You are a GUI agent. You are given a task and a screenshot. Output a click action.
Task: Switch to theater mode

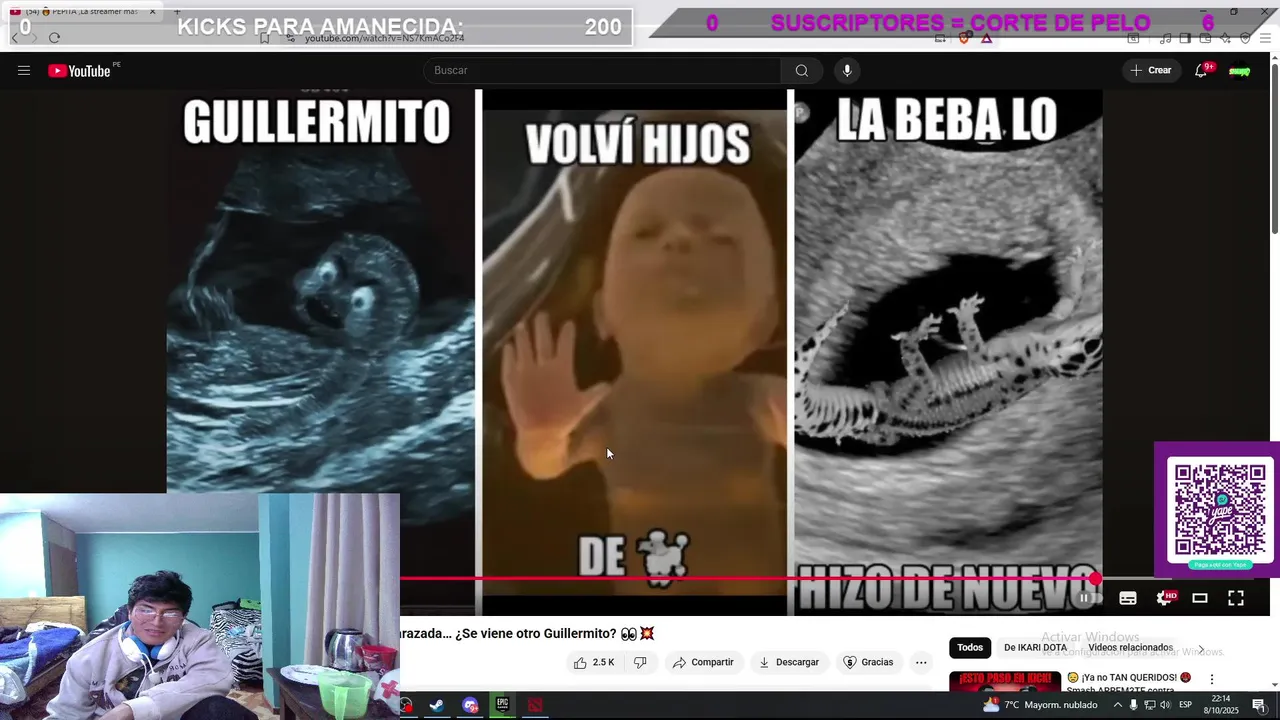point(1200,598)
